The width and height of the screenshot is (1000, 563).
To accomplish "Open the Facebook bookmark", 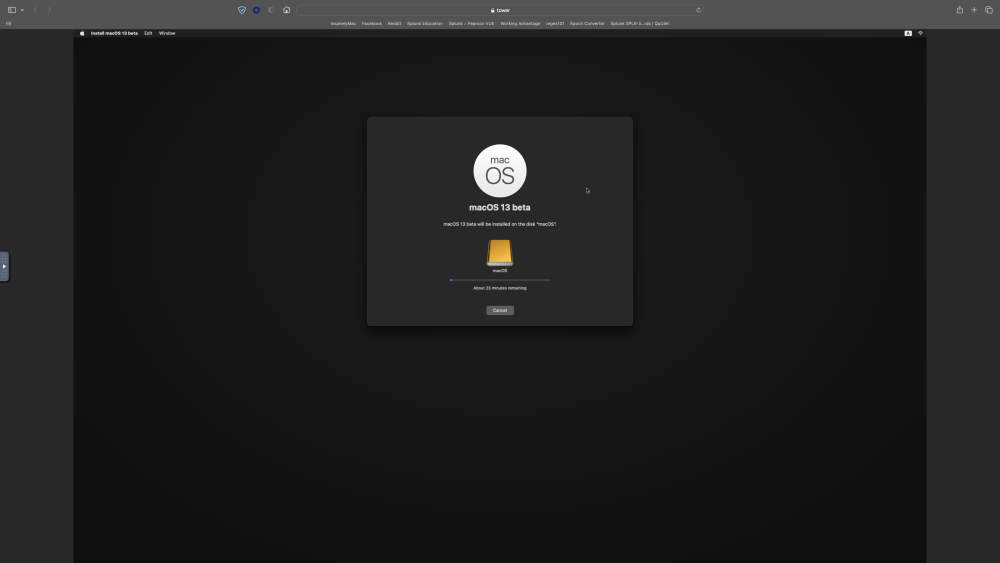I will pos(372,24).
